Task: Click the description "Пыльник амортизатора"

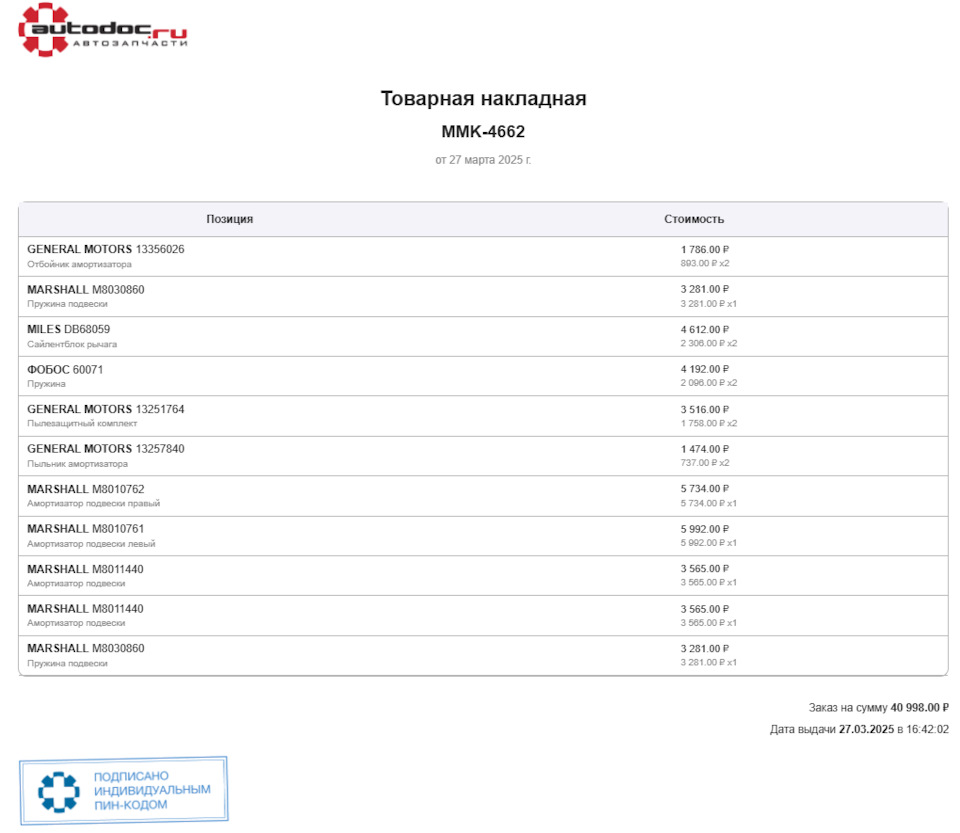Action: [x=77, y=464]
